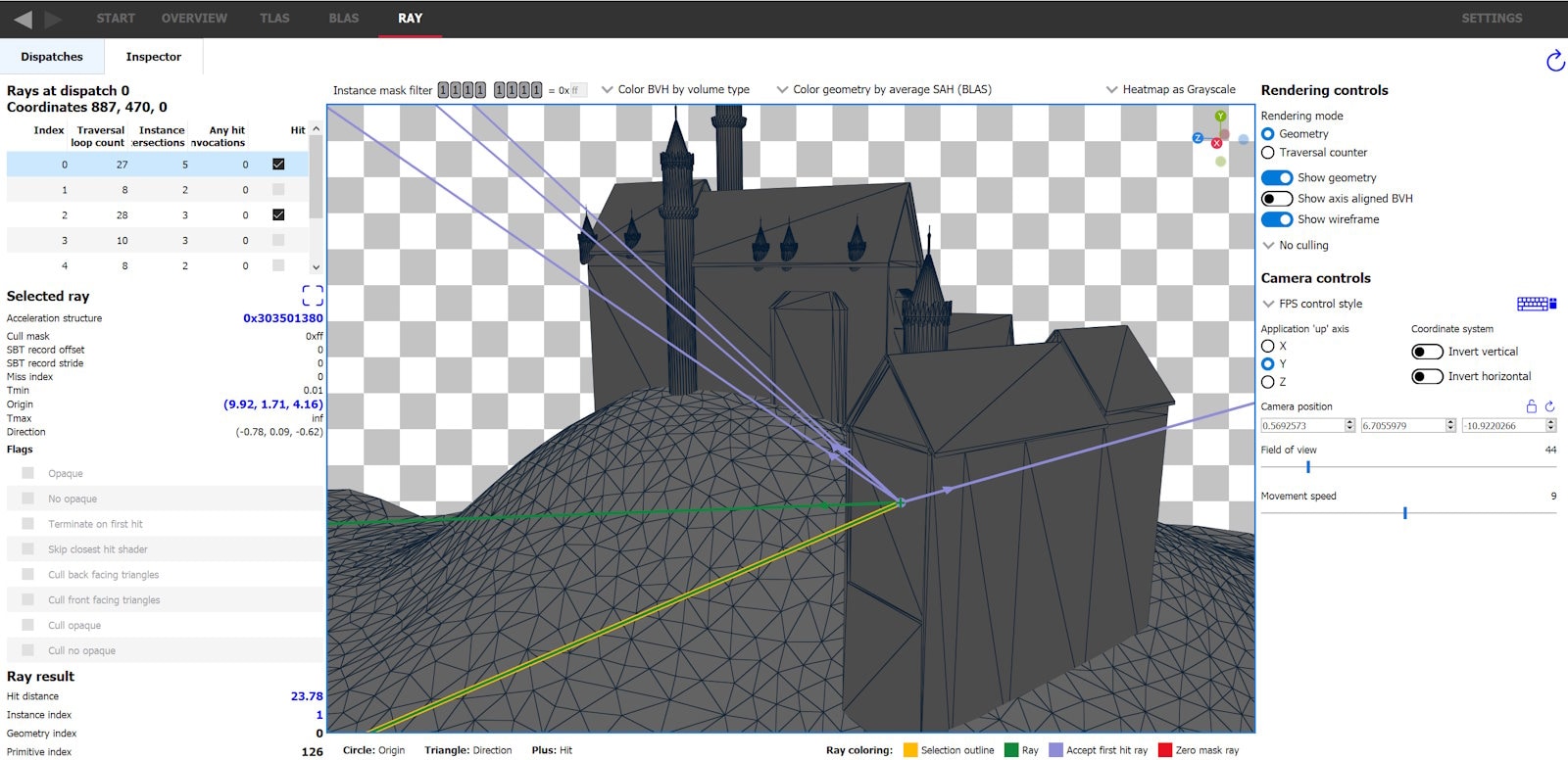Screen dimensions: 1568x760
Task: Click the Movement speed slider handle
Action: click(x=1404, y=512)
